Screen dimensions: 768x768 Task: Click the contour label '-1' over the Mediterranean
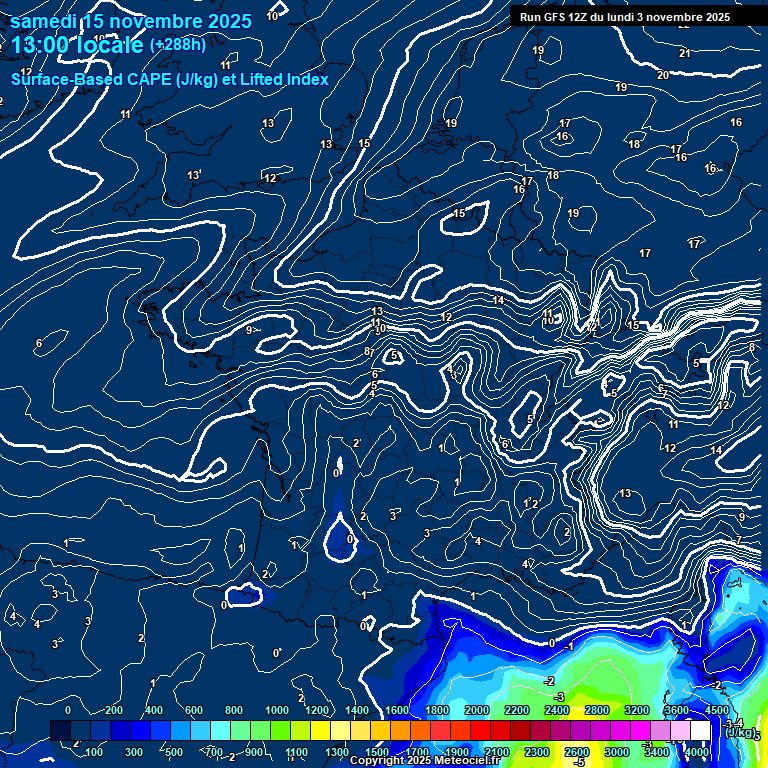coord(568,647)
